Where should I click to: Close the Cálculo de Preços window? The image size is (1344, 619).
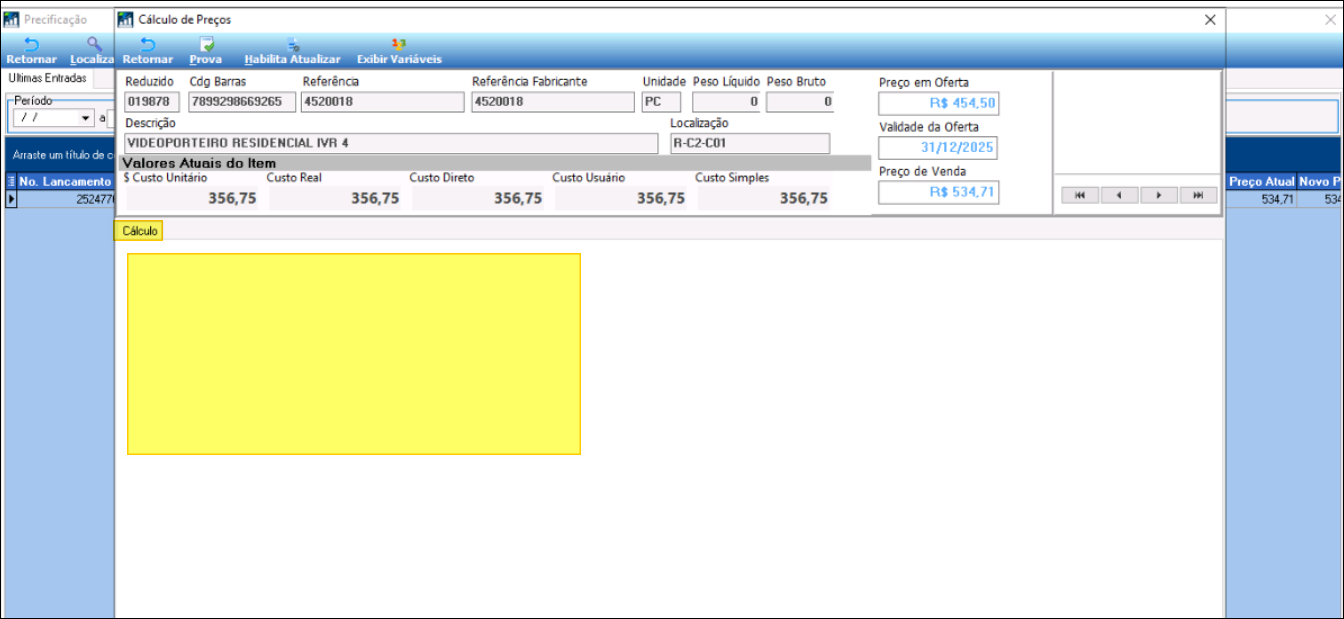coord(1210,20)
